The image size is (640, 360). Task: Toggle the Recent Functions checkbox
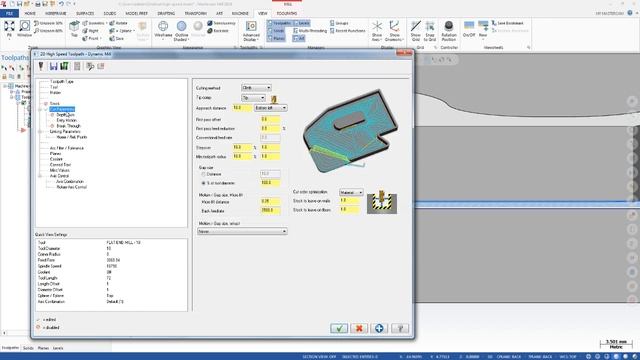click(332, 31)
